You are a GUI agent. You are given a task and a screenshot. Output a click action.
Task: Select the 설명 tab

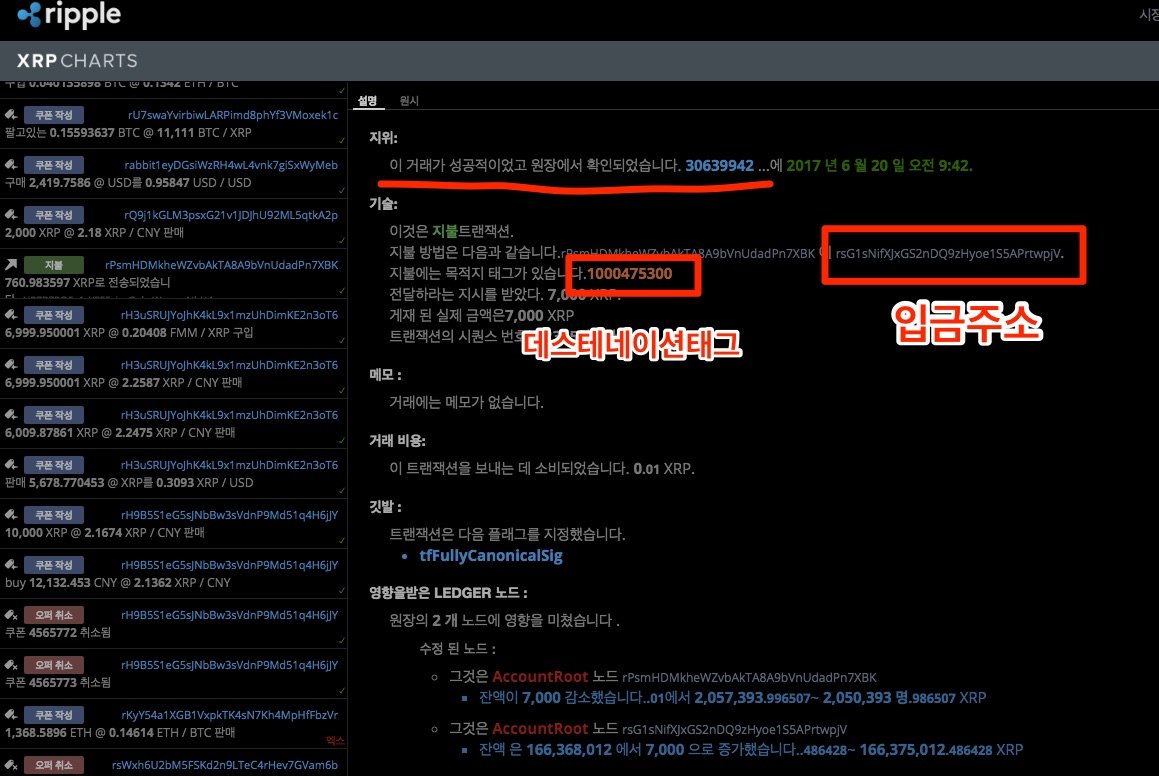pyautogui.click(x=369, y=101)
